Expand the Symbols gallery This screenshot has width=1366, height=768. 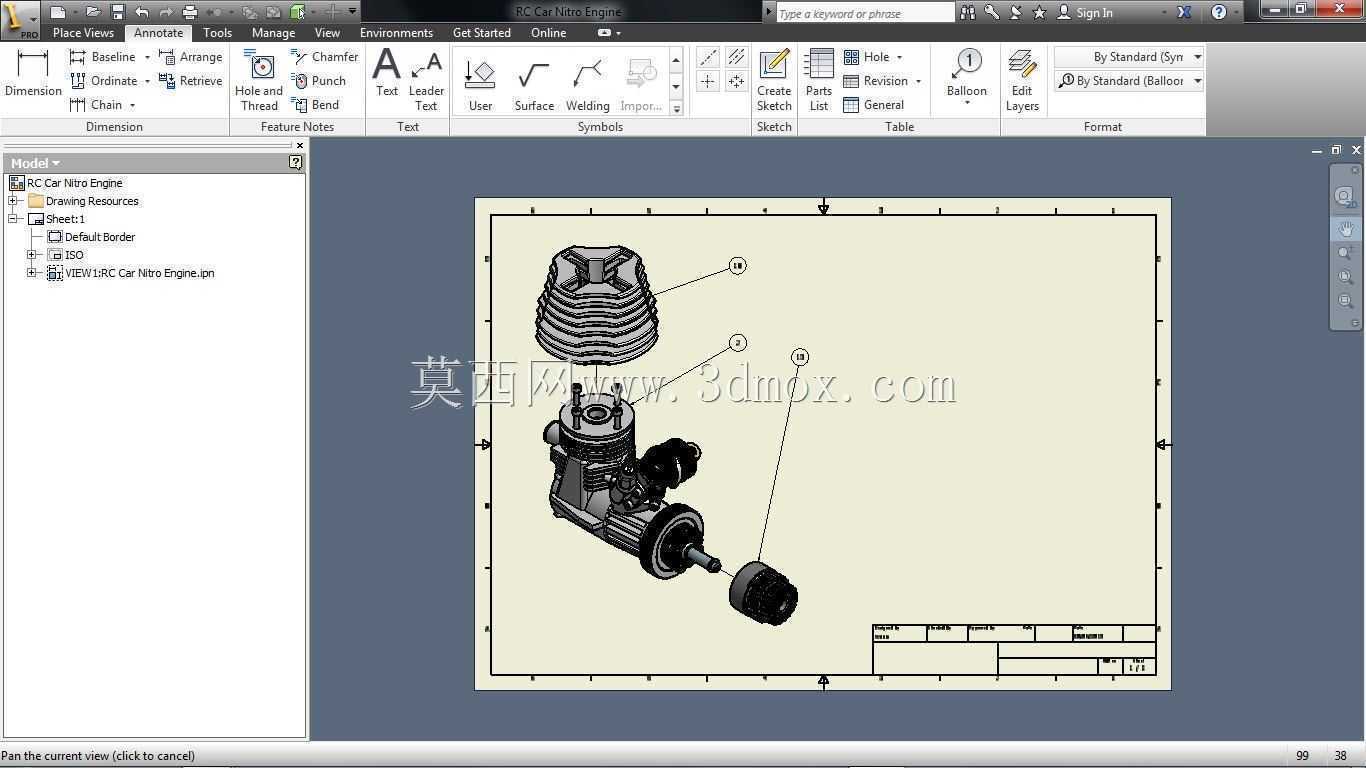pyautogui.click(x=676, y=109)
